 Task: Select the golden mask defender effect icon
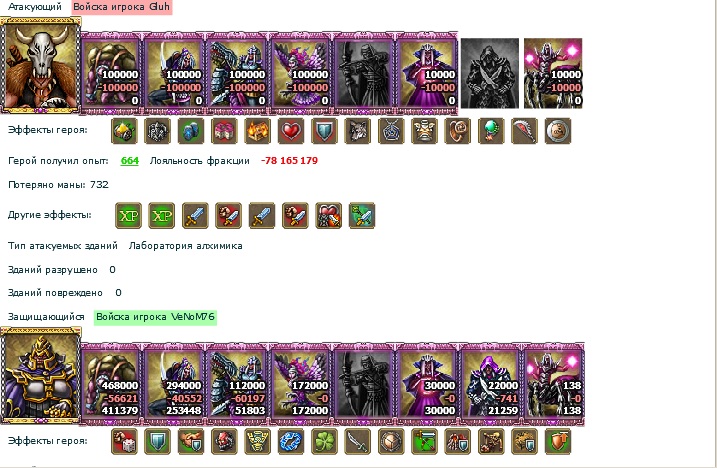(x=257, y=441)
